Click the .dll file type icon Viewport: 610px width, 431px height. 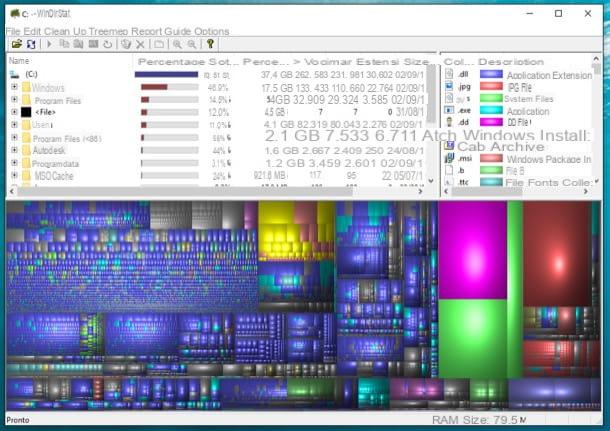tap(449, 74)
